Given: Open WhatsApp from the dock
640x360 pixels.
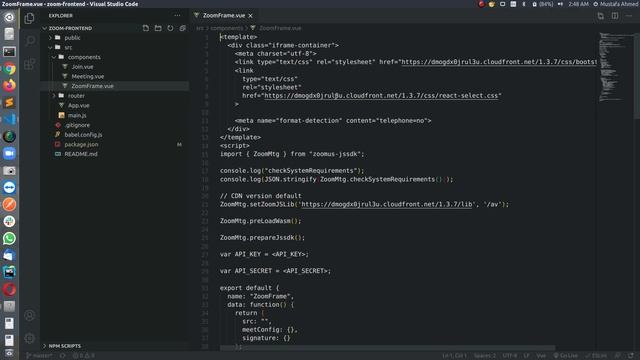Looking at the screenshot, I should click(9, 238).
